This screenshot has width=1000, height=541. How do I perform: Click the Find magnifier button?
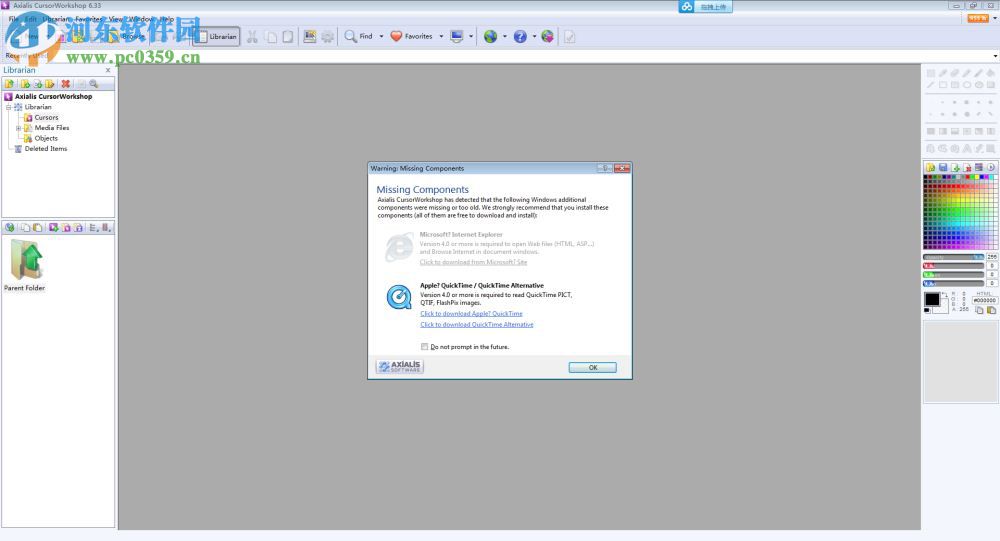[358, 36]
